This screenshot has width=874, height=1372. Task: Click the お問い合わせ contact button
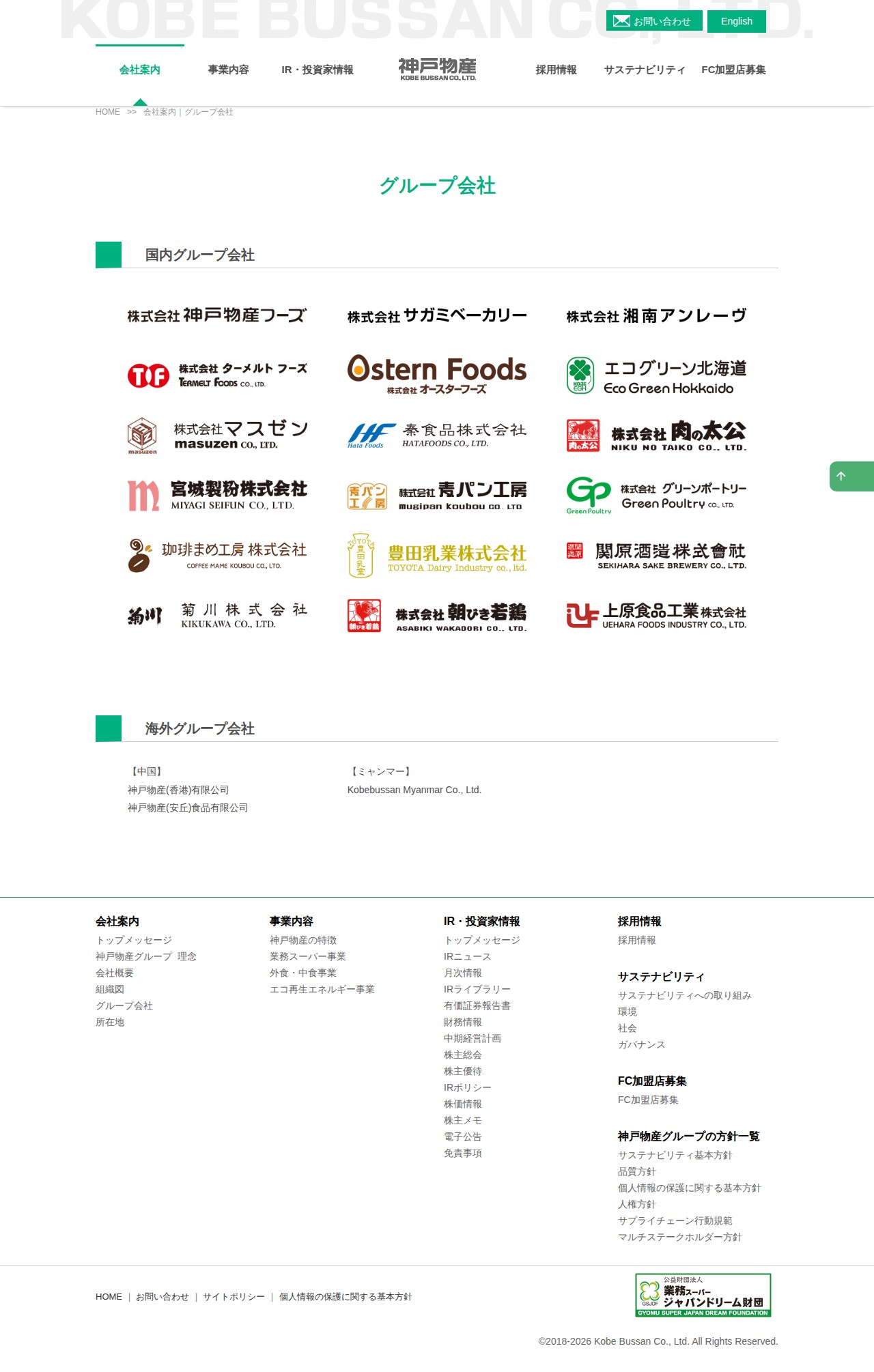pyautogui.click(x=653, y=21)
